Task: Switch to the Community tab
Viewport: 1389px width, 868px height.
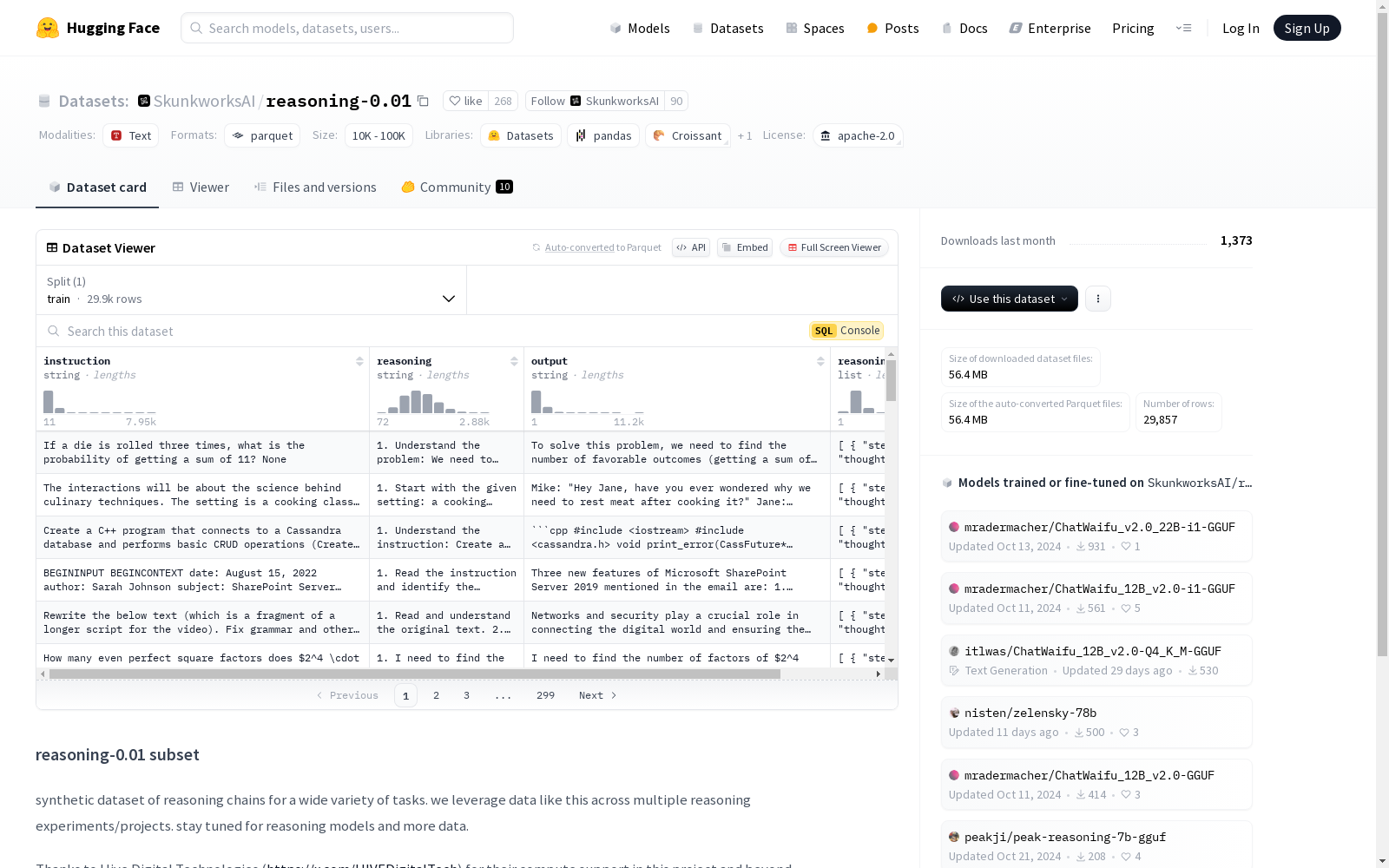Action: (457, 187)
